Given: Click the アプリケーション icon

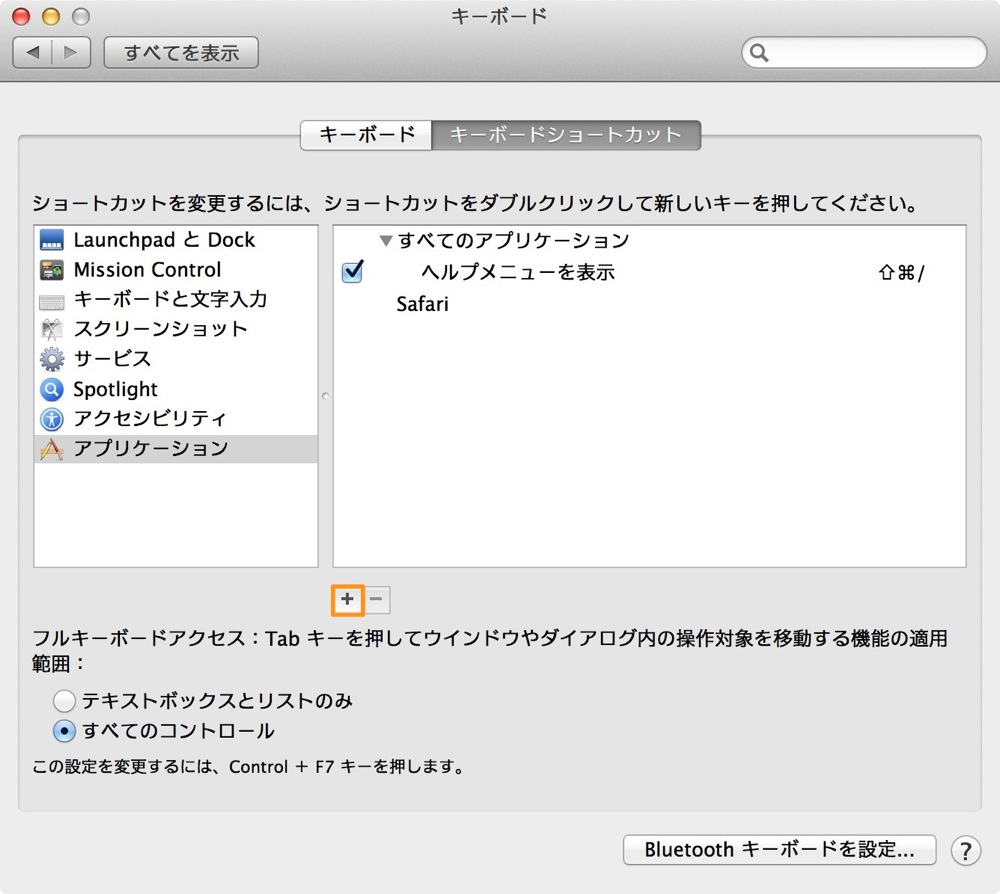Looking at the screenshot, I should tap(52, 449).
